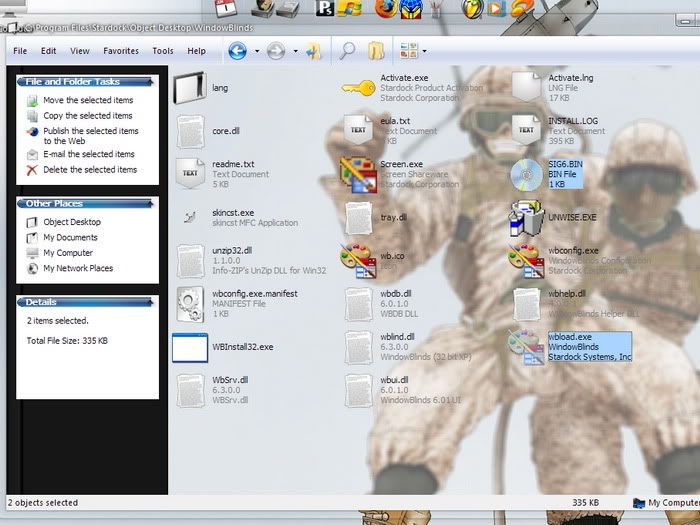Select the SIG6.BIN disc icon
Screen dimensions: 700x525
(526, 175)
